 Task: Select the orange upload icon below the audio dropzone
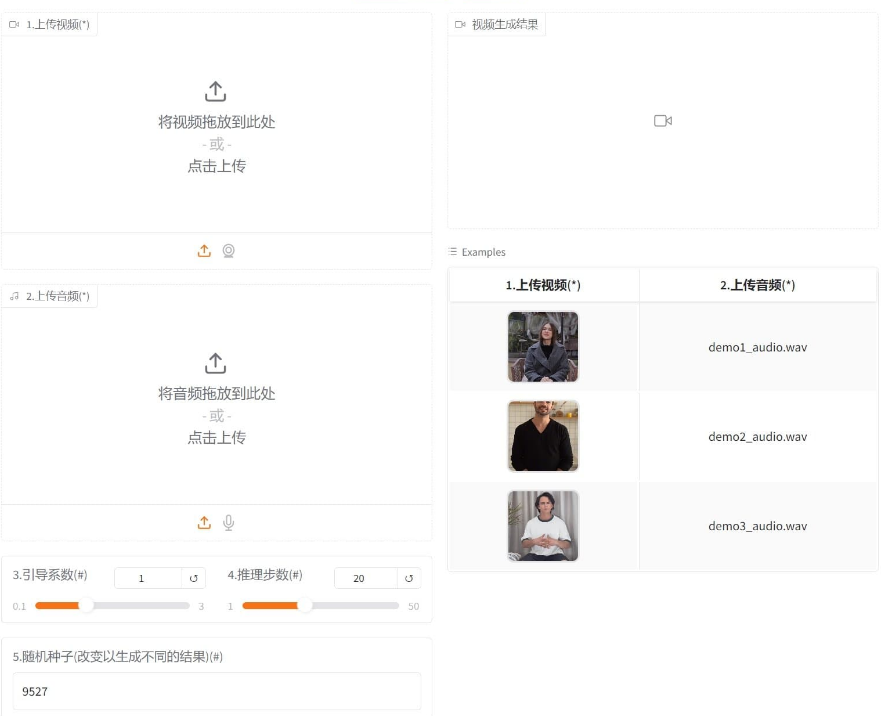pyautogui.click(x=204, y=522)
